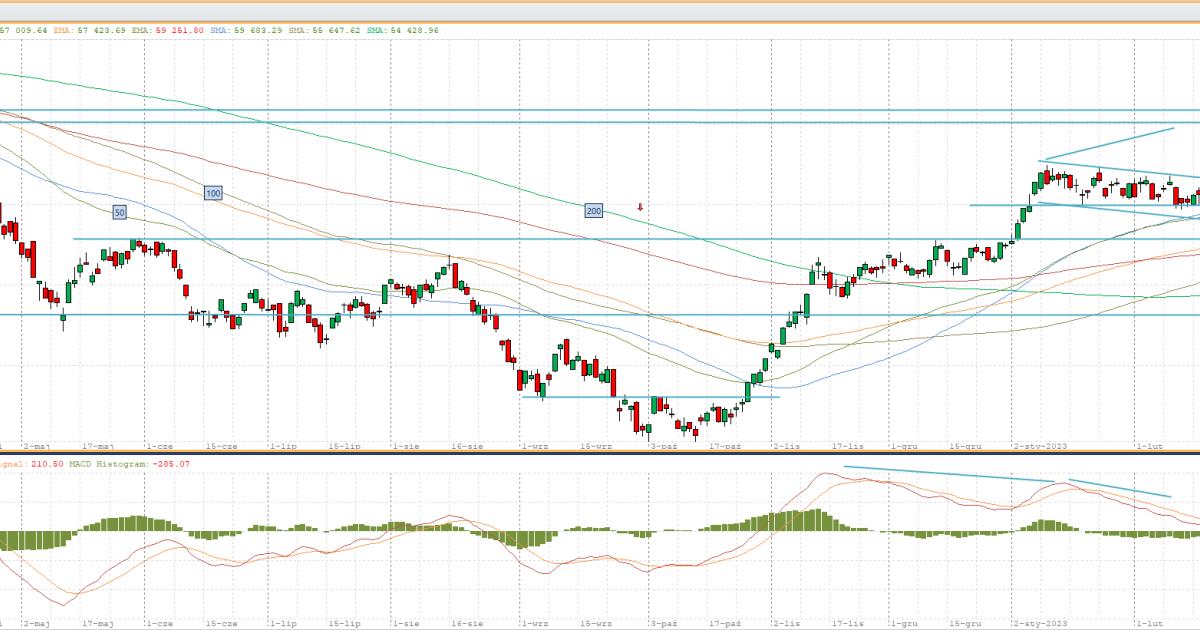Click the 1-lut date on bottom MACD axis
The height and width of the screenshot is (630, 1200).
(x=1148, y=622)
